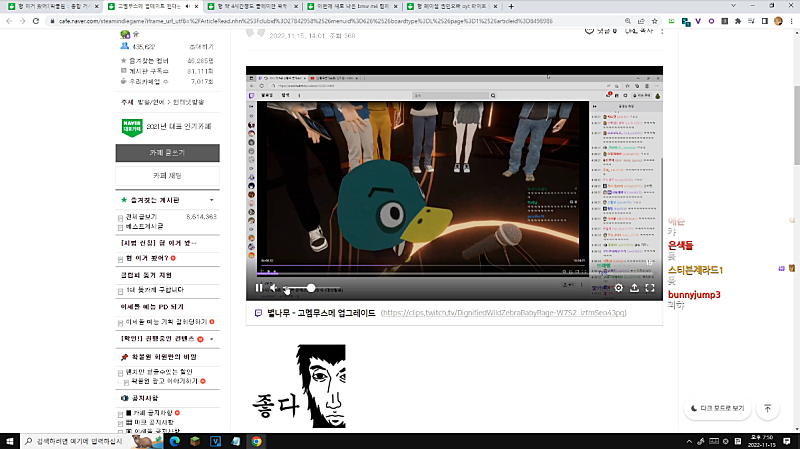Open video settings gear icon

(x=618, y=288)
